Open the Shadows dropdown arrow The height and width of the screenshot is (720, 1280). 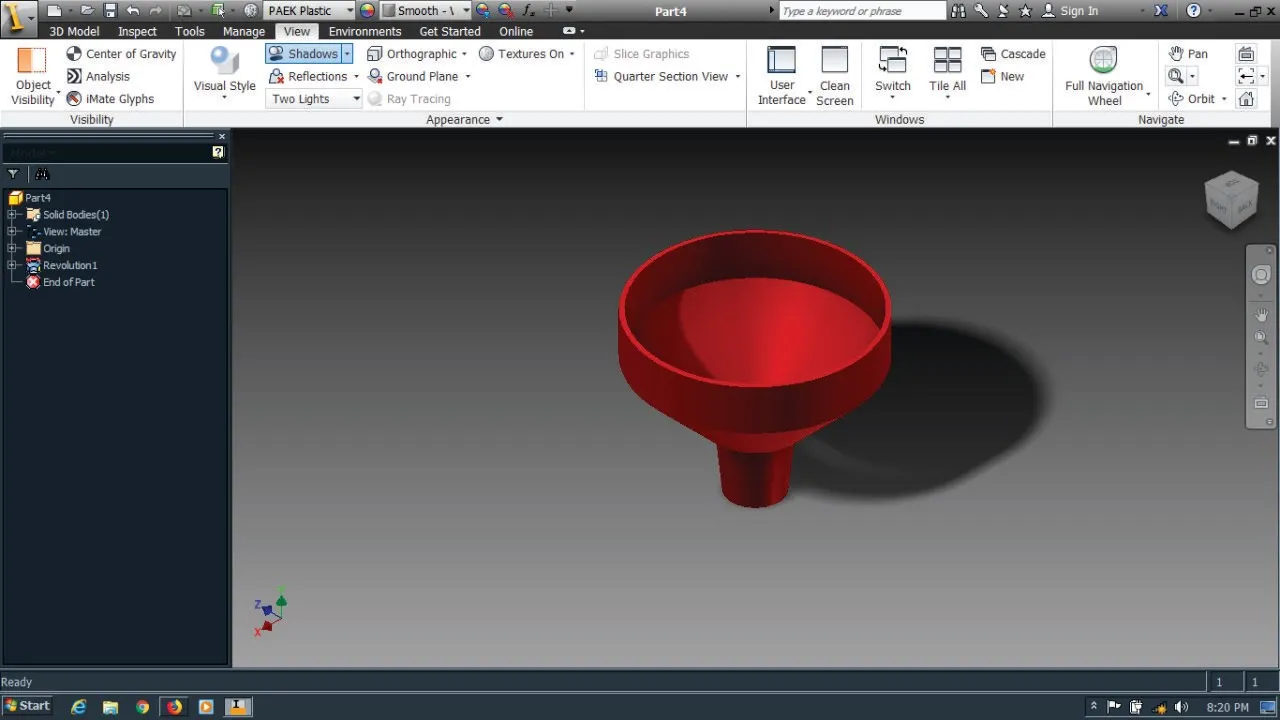(347, 54)
